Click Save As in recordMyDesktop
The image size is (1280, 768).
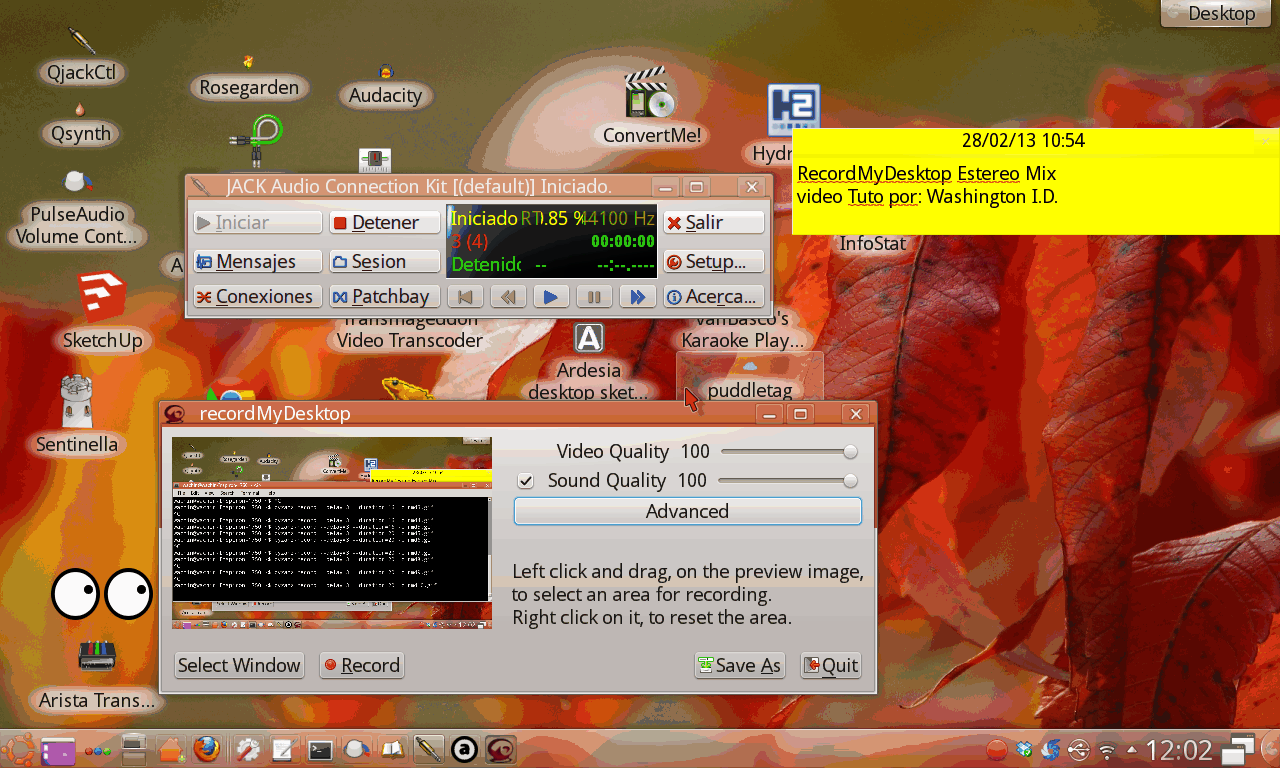coord(740,665)
